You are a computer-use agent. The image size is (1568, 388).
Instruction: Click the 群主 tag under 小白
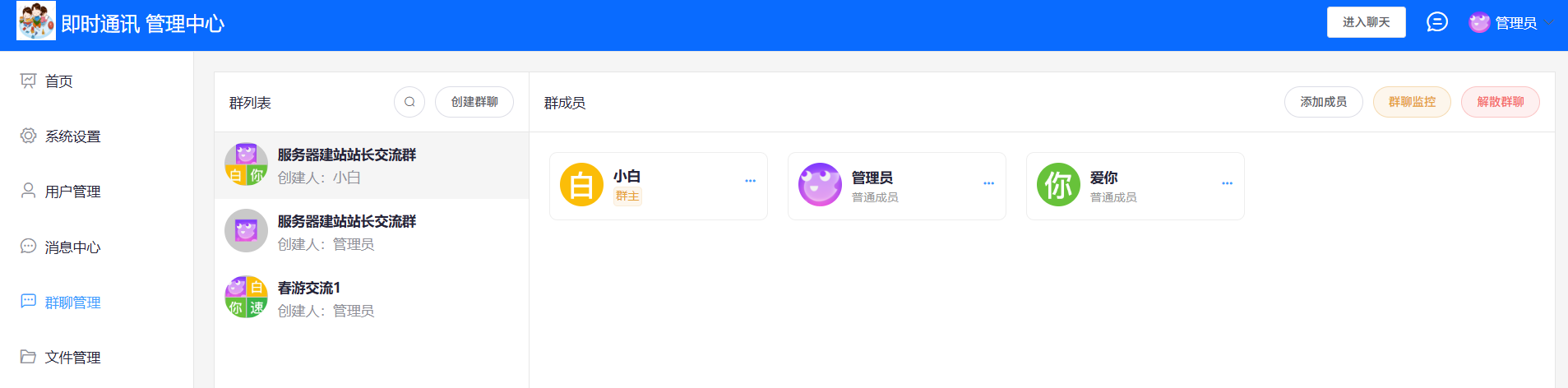click(627, 196)
